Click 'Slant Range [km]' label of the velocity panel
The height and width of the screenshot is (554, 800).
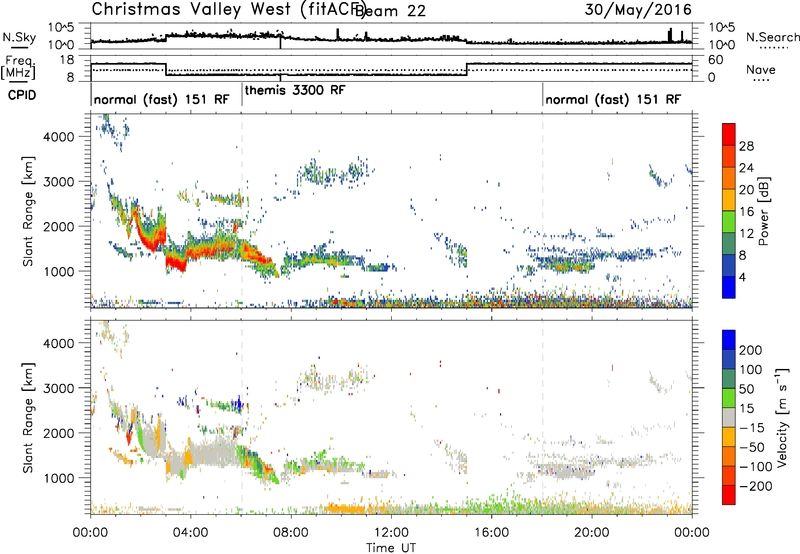(x=28, y=418)
